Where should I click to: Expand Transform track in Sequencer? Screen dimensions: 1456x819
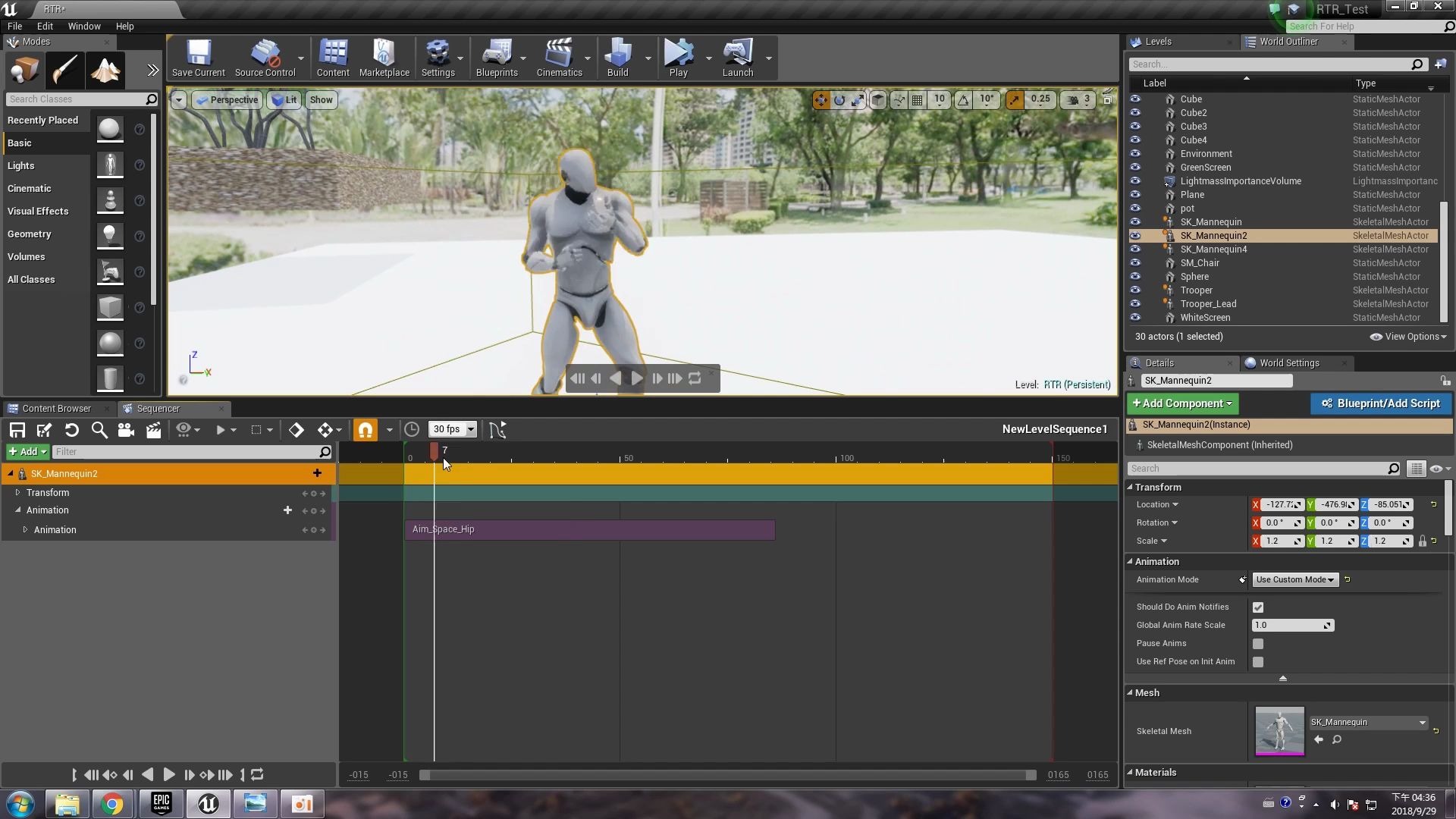coord(18,491)
